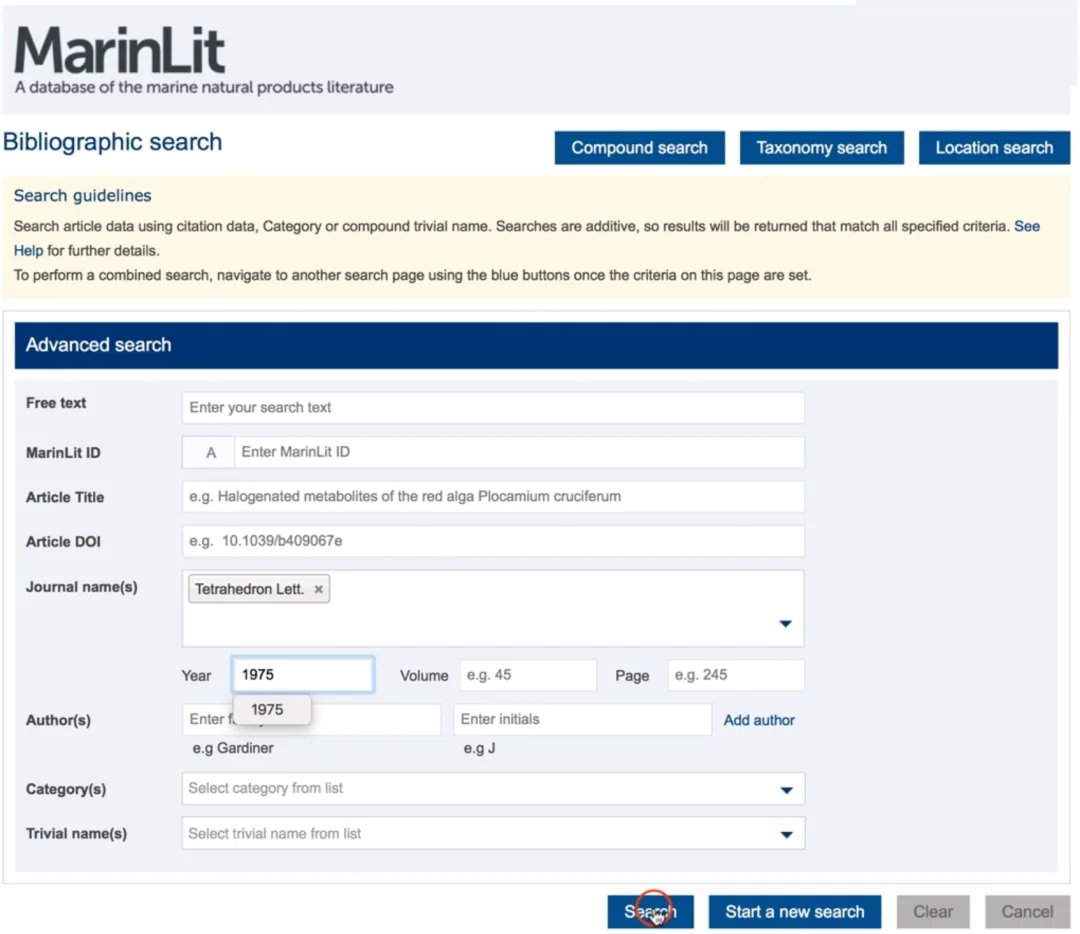1080x934 pixels.
Task: Select the Trivial name(s) label
Action: coord(76,834)
